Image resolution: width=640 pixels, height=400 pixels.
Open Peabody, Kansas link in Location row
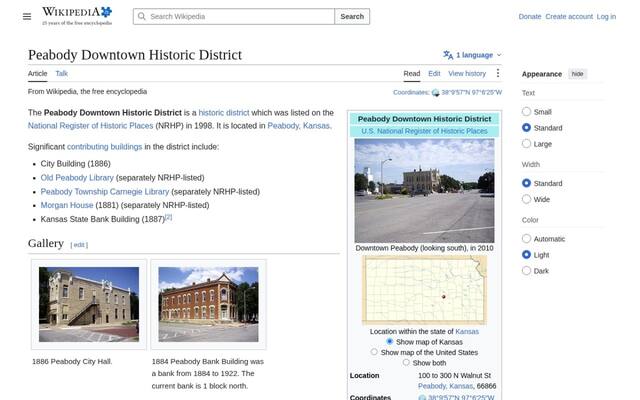[445, 386]
